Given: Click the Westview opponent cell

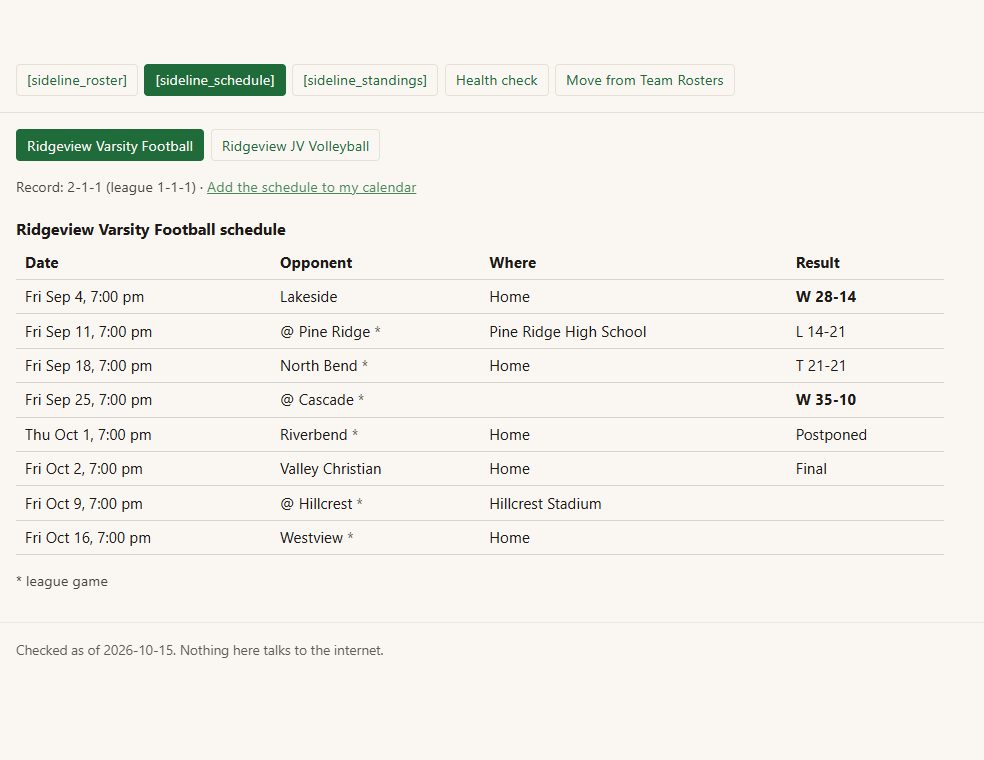Looking at the screenshot, I should [316, 538].
